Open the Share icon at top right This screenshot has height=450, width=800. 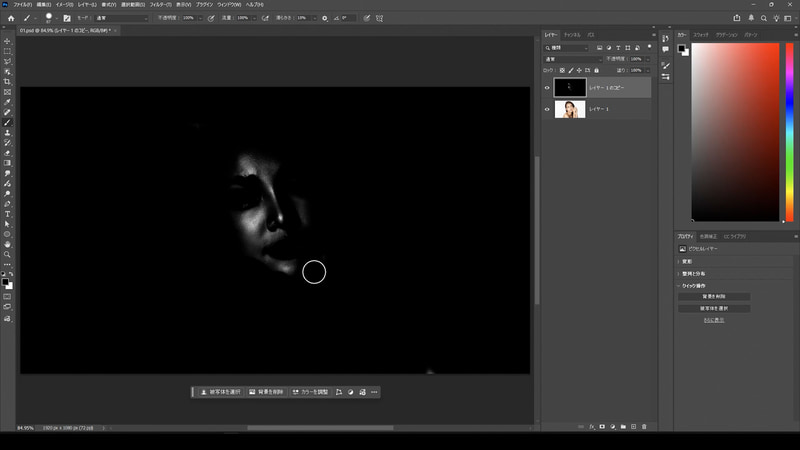click(737, 18)
